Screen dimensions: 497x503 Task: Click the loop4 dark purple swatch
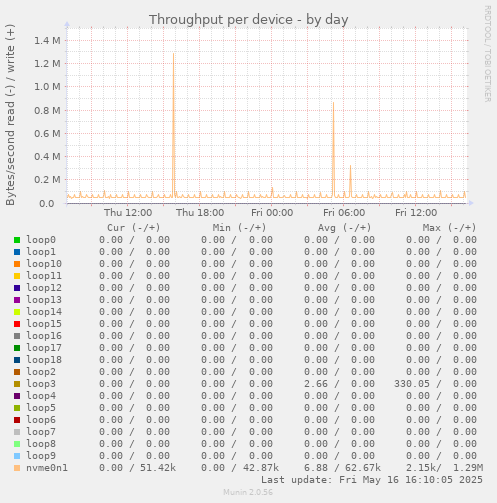17,396
